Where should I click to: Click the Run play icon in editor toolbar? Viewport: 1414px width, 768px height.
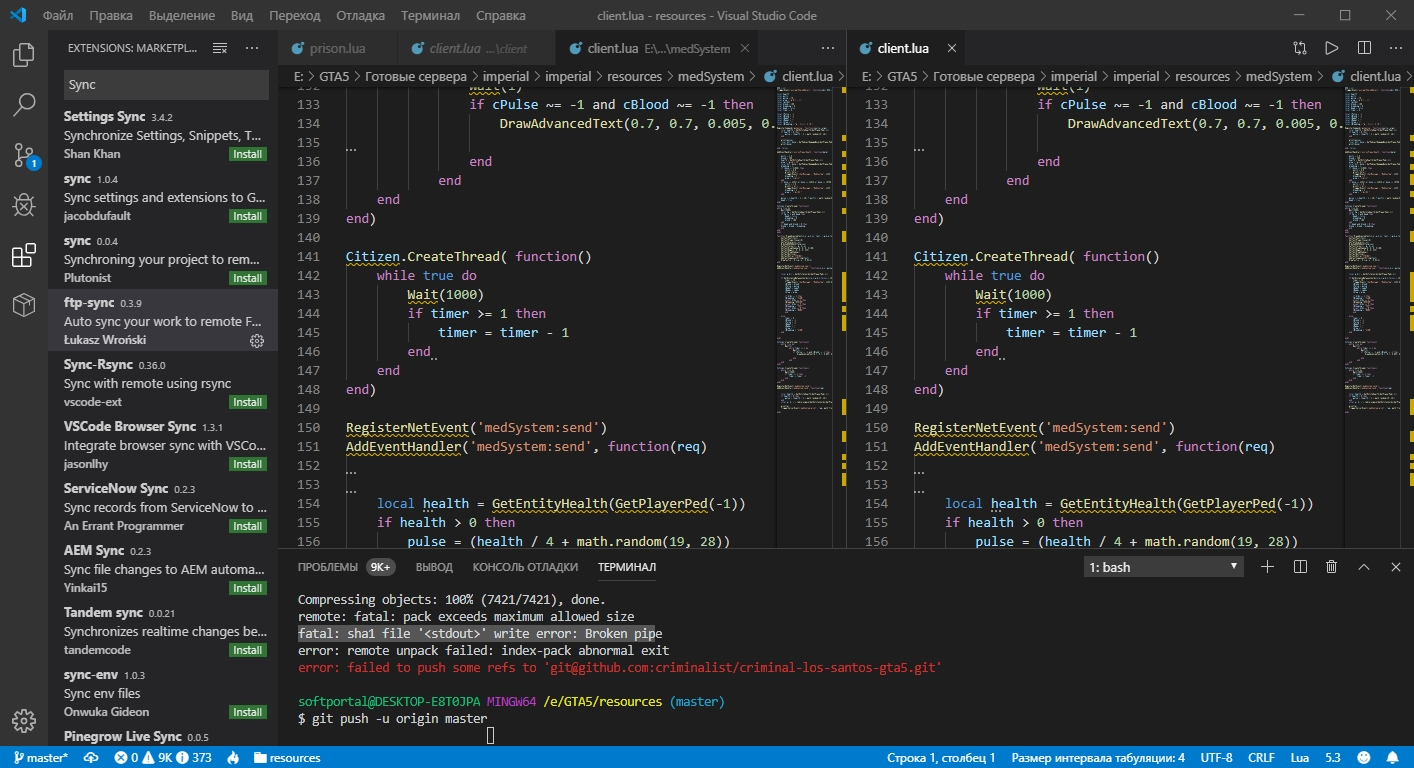pyautogui.click(x=1331, y=48)
